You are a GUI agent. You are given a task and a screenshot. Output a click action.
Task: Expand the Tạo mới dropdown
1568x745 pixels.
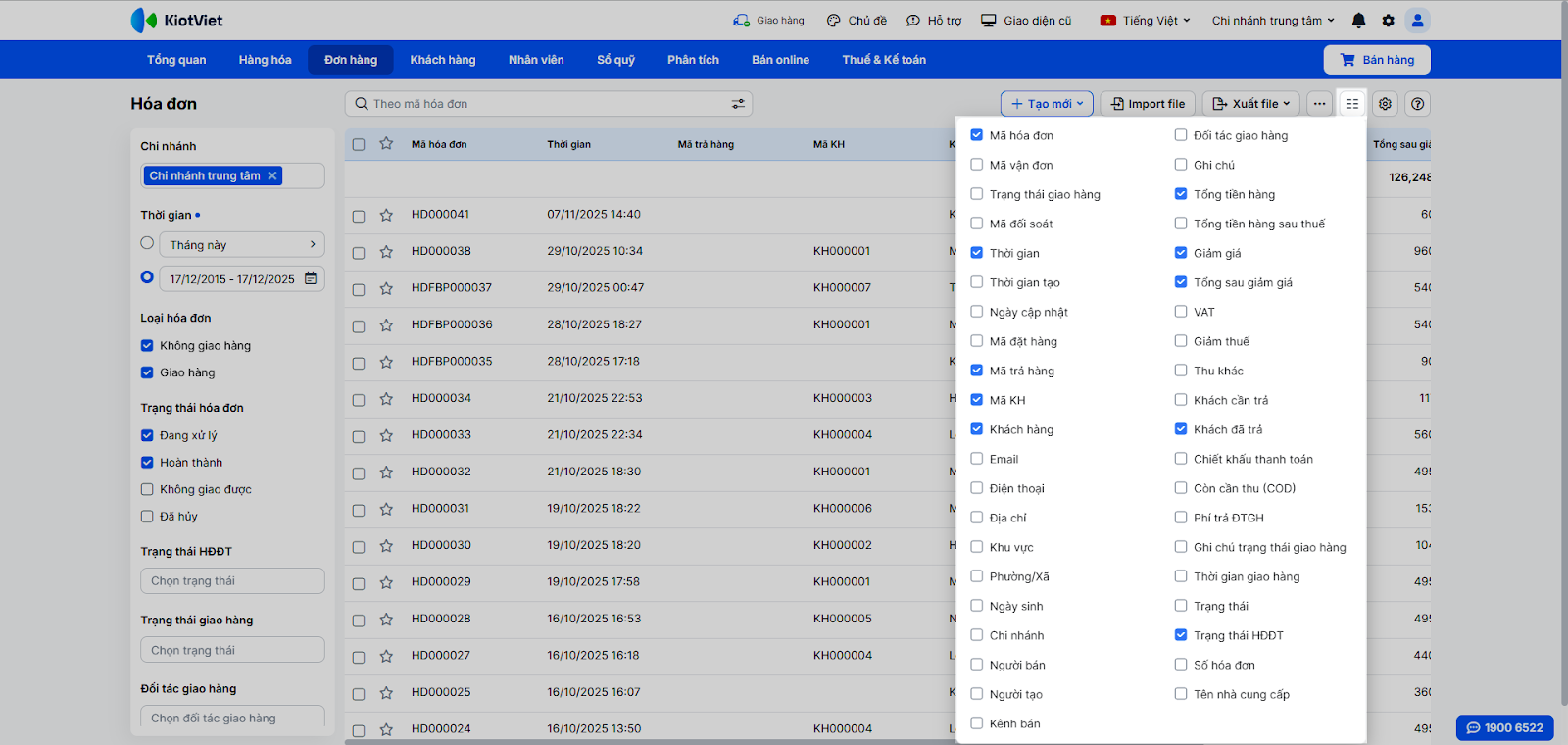[1047, 104]
